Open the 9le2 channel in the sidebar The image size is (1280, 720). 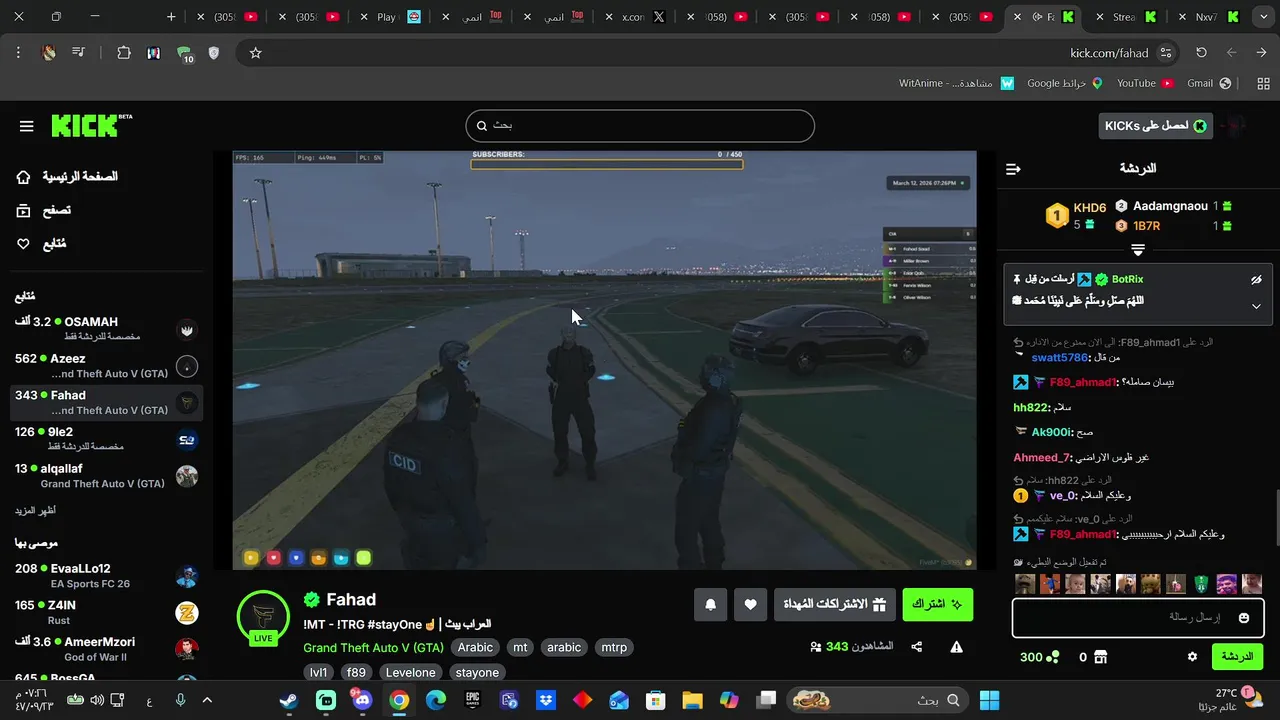(x=106, y=439)
